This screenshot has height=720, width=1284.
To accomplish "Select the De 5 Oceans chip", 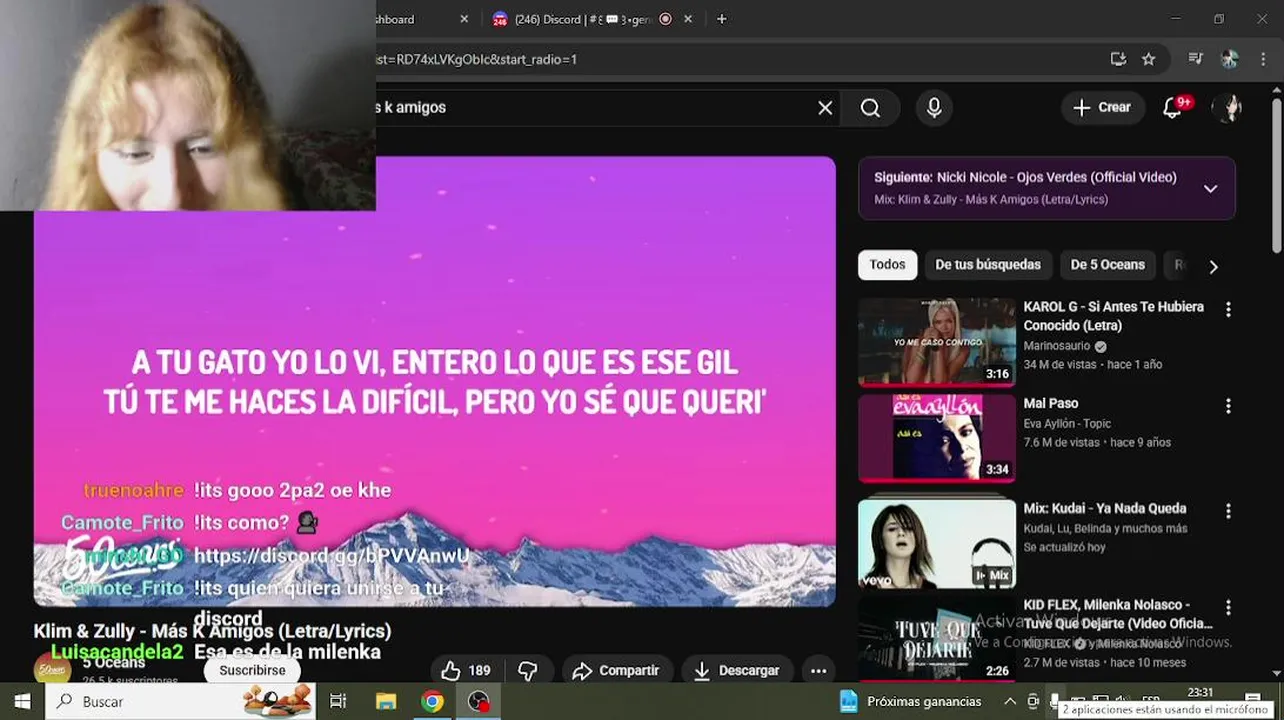I will [x=1107, y=265].
